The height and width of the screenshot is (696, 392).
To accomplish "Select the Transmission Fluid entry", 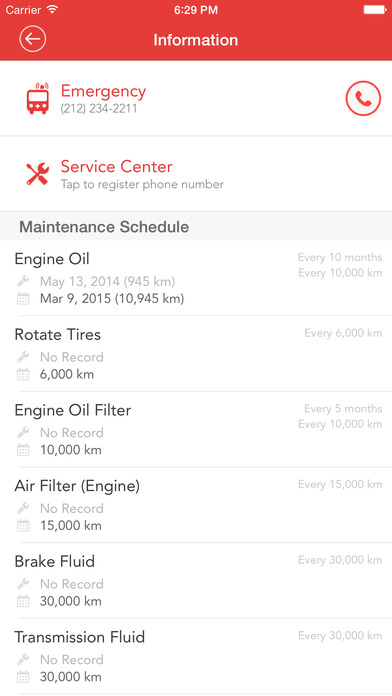I will coord(196,656).
